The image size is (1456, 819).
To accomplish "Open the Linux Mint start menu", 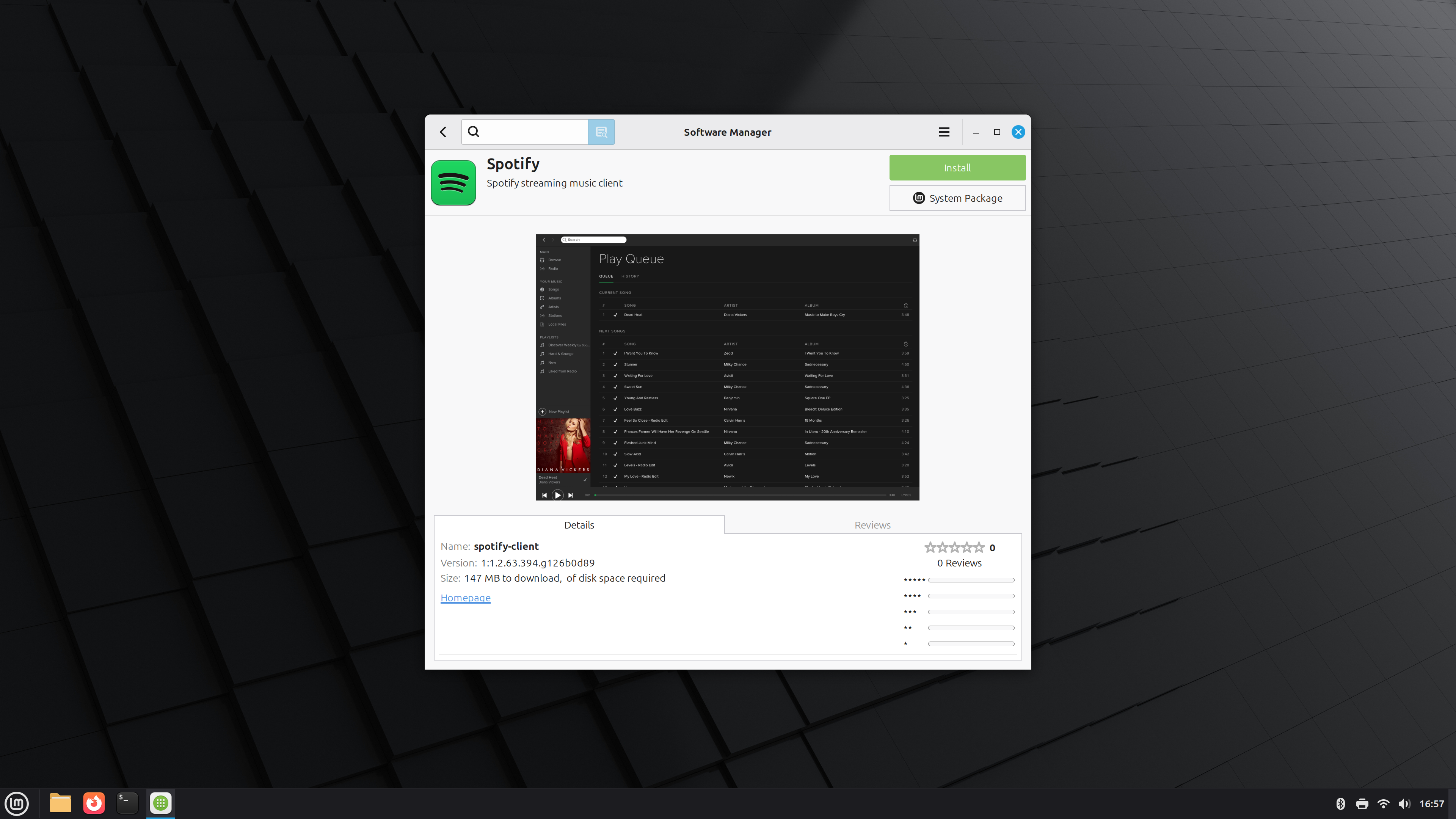I will click(17, 803).
